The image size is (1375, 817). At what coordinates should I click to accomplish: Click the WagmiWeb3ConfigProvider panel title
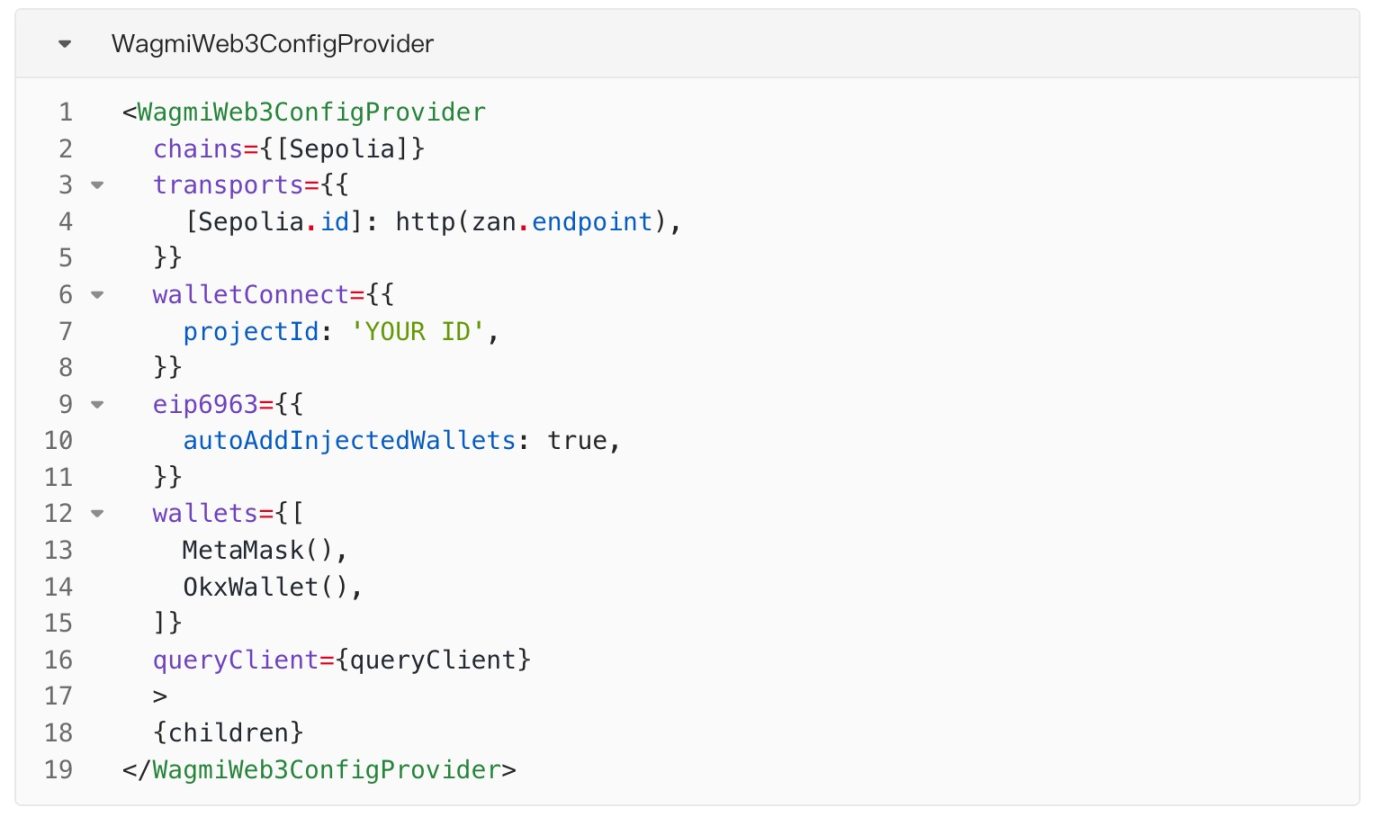(x=273, y=45)
